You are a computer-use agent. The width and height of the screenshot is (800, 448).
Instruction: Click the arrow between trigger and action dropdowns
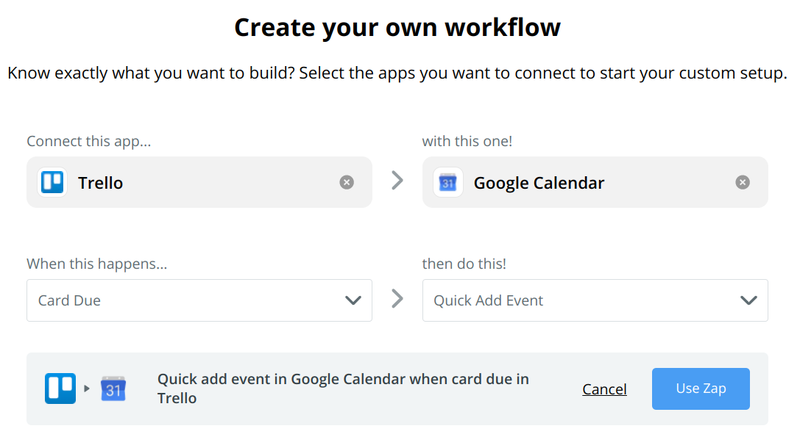coord(397,299)
